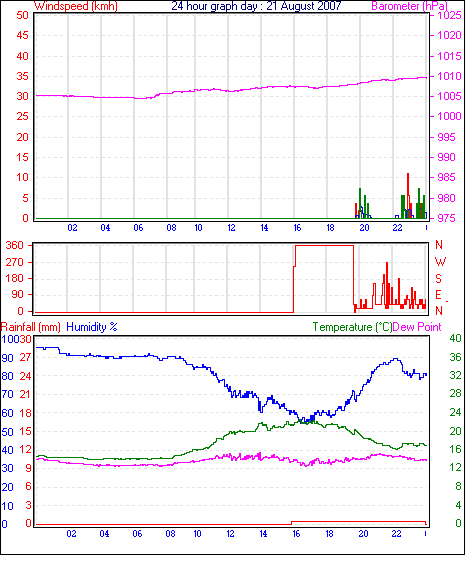Click the 16 hour marker on bottom graph

(x=296, y=534)
